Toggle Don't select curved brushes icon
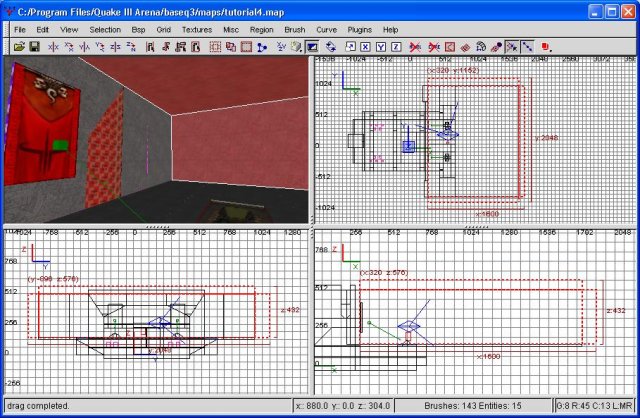The height and width of the screenshot is (418, 640). (434, 47)
